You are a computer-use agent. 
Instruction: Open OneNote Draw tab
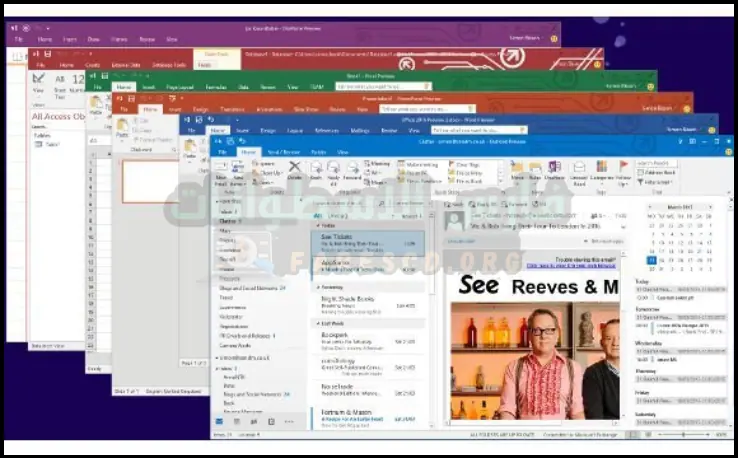tap(93, 40)
